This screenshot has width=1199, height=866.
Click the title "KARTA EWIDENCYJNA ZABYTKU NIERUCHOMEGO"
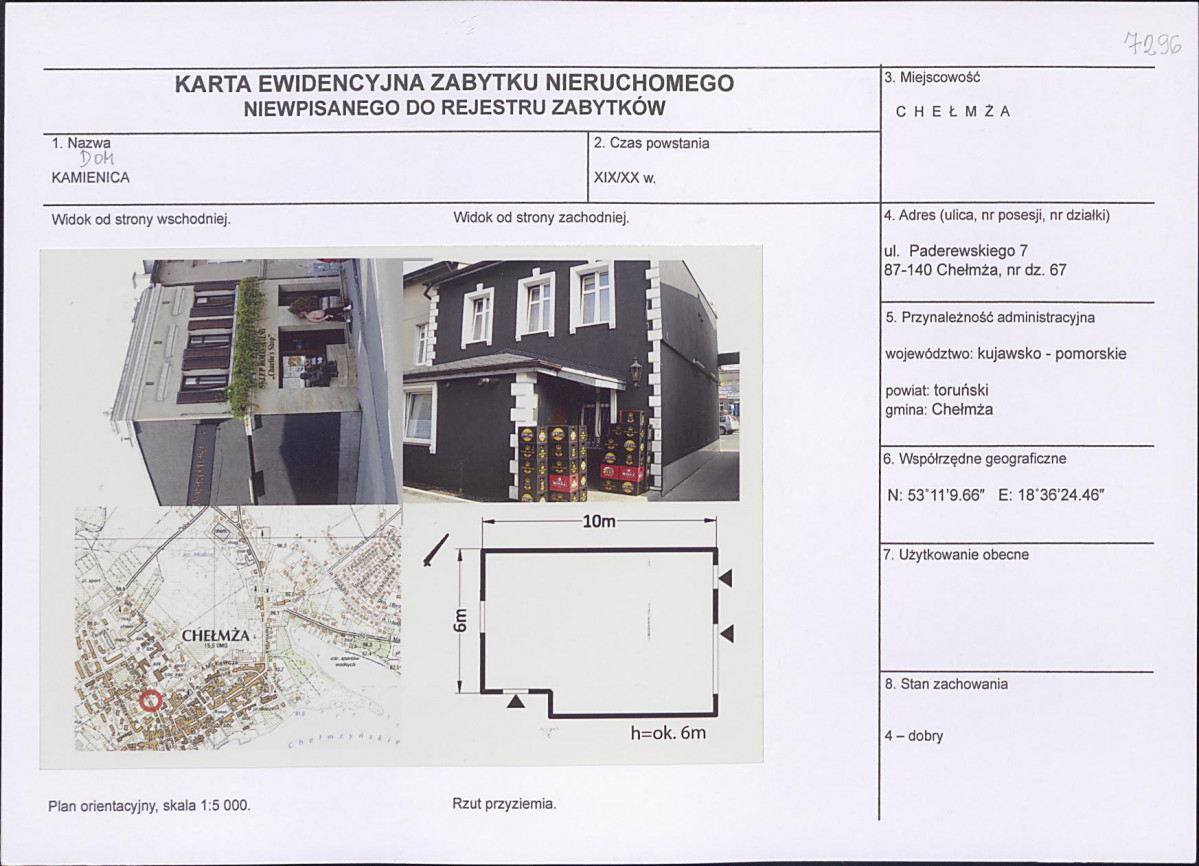(454, 83)
